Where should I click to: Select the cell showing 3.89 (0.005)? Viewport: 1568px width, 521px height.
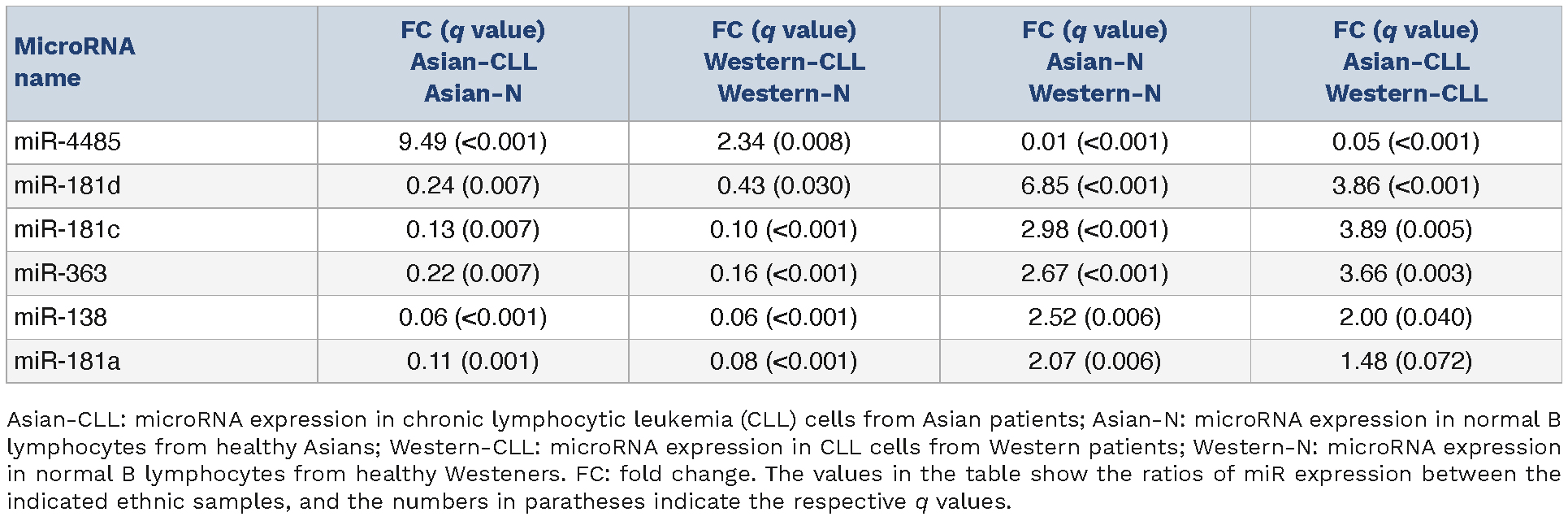click(1406, 230)
